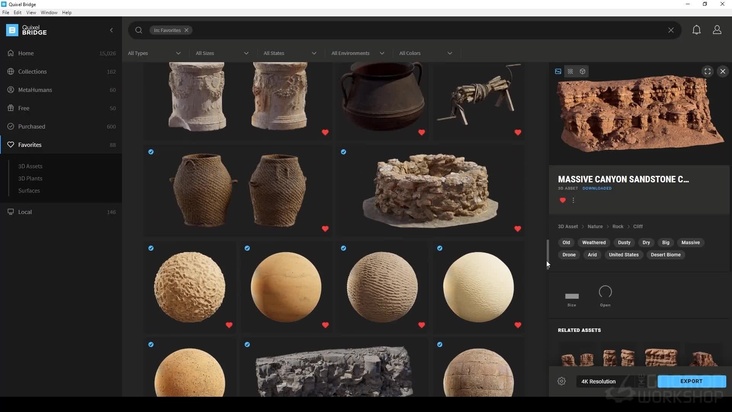Select the 'Desert Biome' tag
This screenshot has height=412, width=732.
click(x=666, y=254)
